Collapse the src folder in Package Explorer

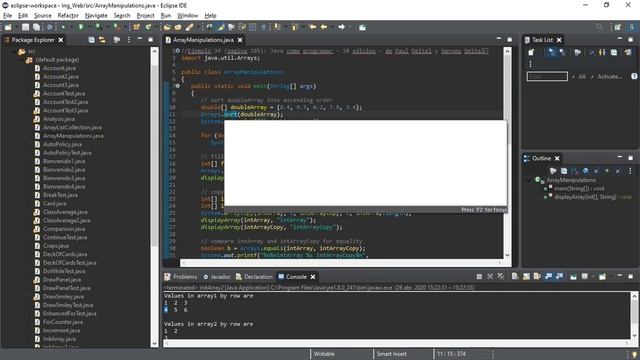[15, 51]
